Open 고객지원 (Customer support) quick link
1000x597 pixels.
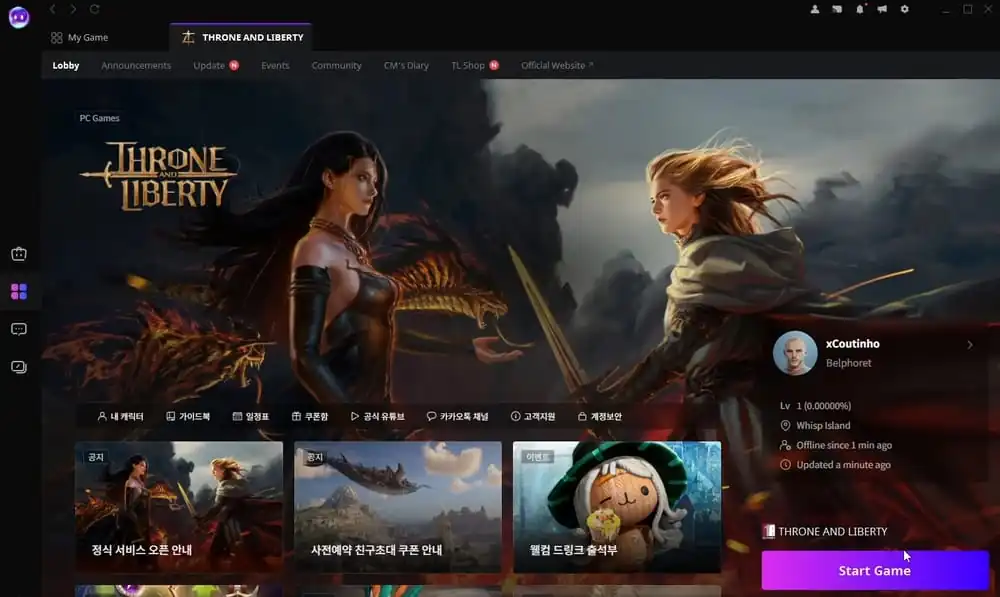tap(533, 416)
